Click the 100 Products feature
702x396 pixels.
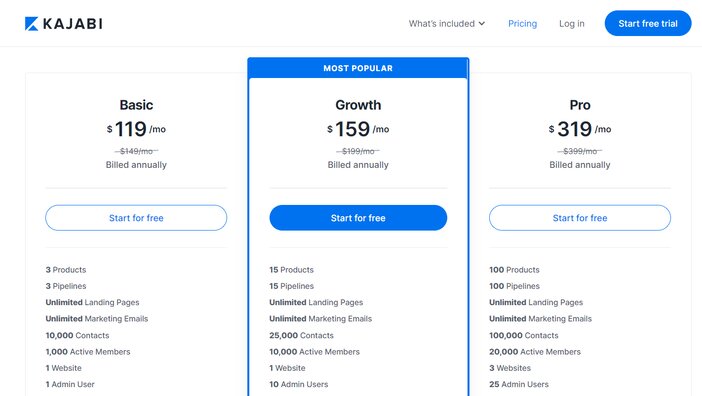click(514, 270)
